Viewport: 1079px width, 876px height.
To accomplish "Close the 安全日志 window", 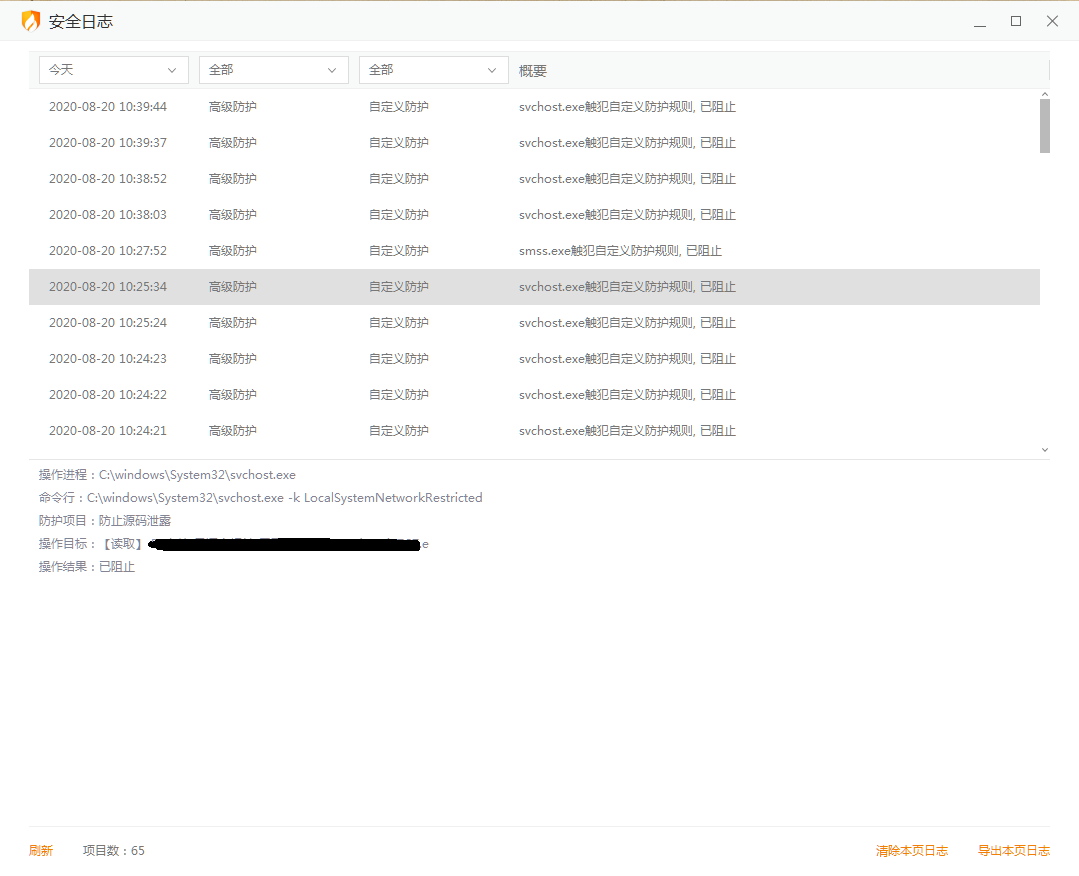I will click(1052, 21).
